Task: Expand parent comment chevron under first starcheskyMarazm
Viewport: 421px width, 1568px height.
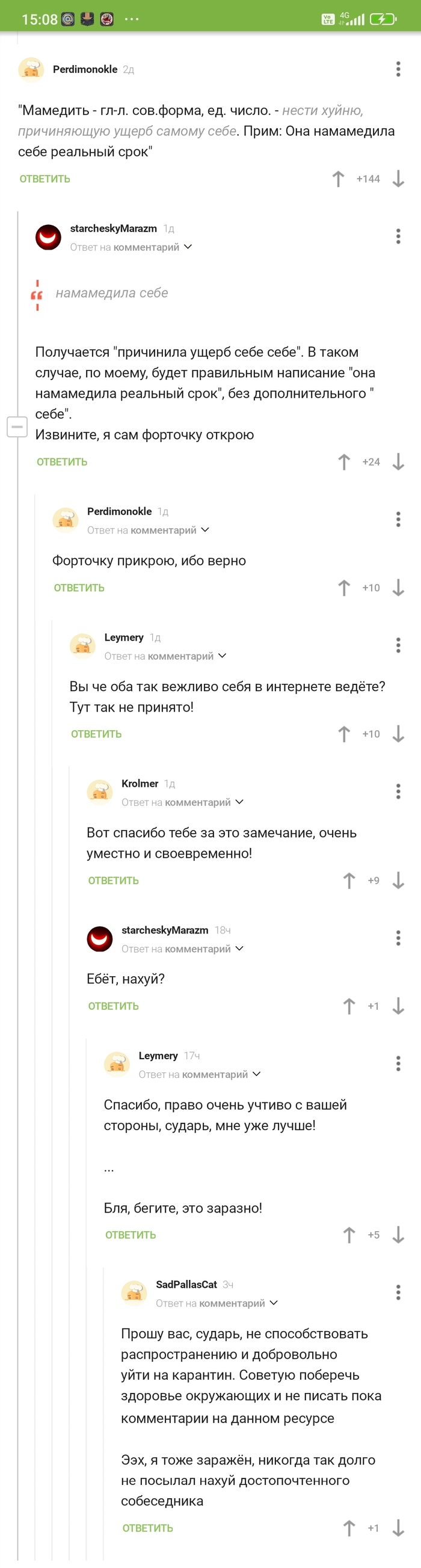Action: [188, 247]
